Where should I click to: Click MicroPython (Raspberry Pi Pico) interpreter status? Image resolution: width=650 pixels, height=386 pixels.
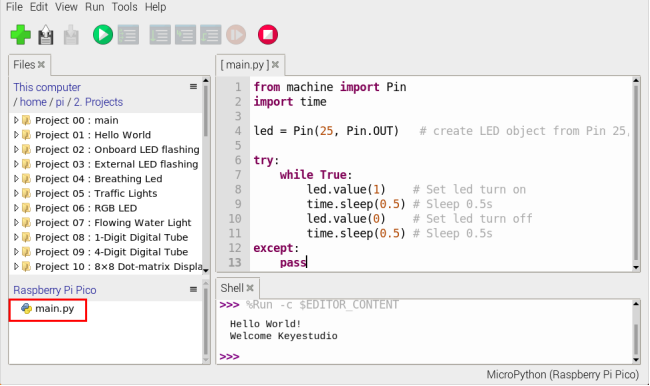coord(563,374)
